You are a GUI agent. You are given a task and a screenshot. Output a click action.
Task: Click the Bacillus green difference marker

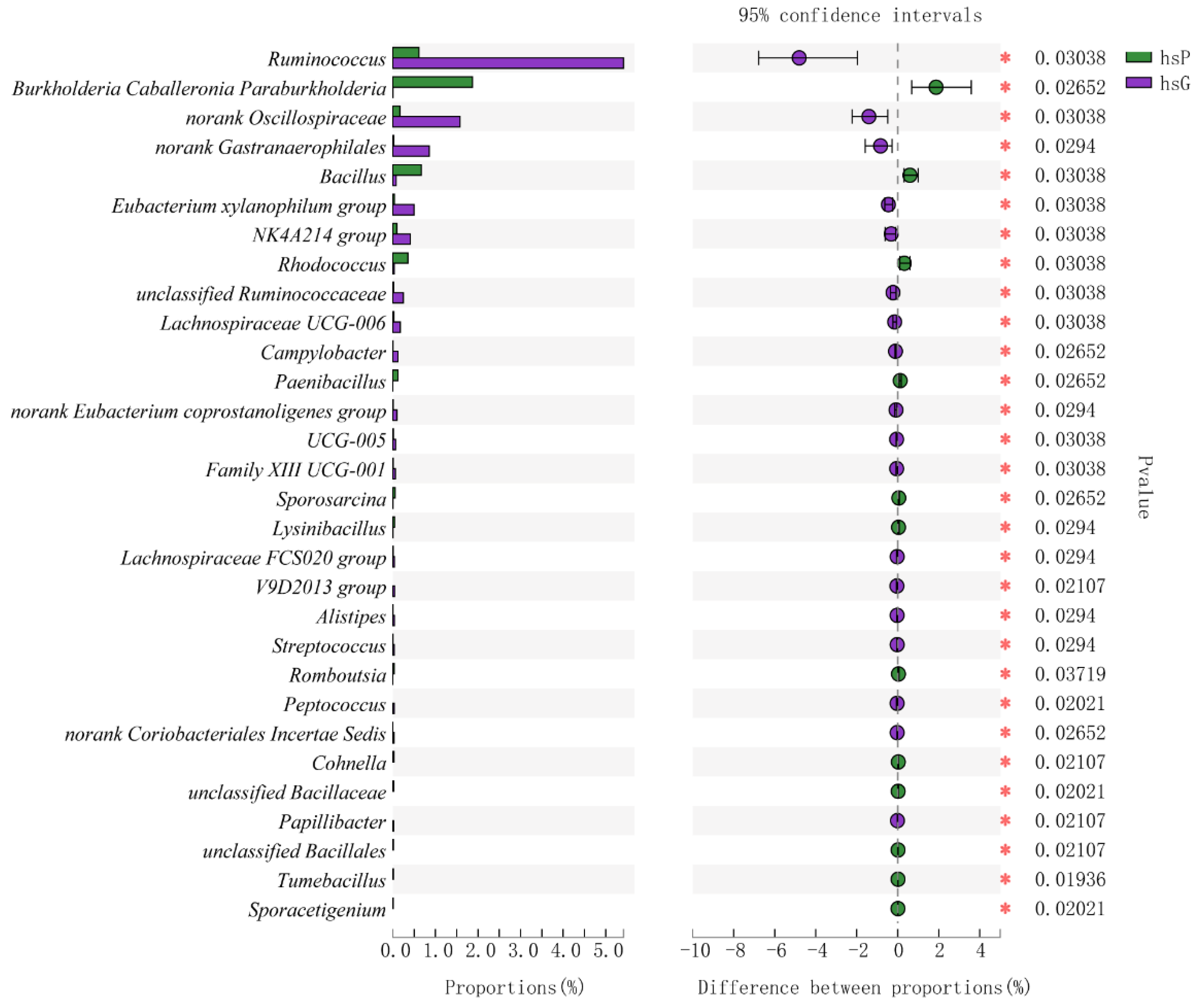click(x=910, y=175)
